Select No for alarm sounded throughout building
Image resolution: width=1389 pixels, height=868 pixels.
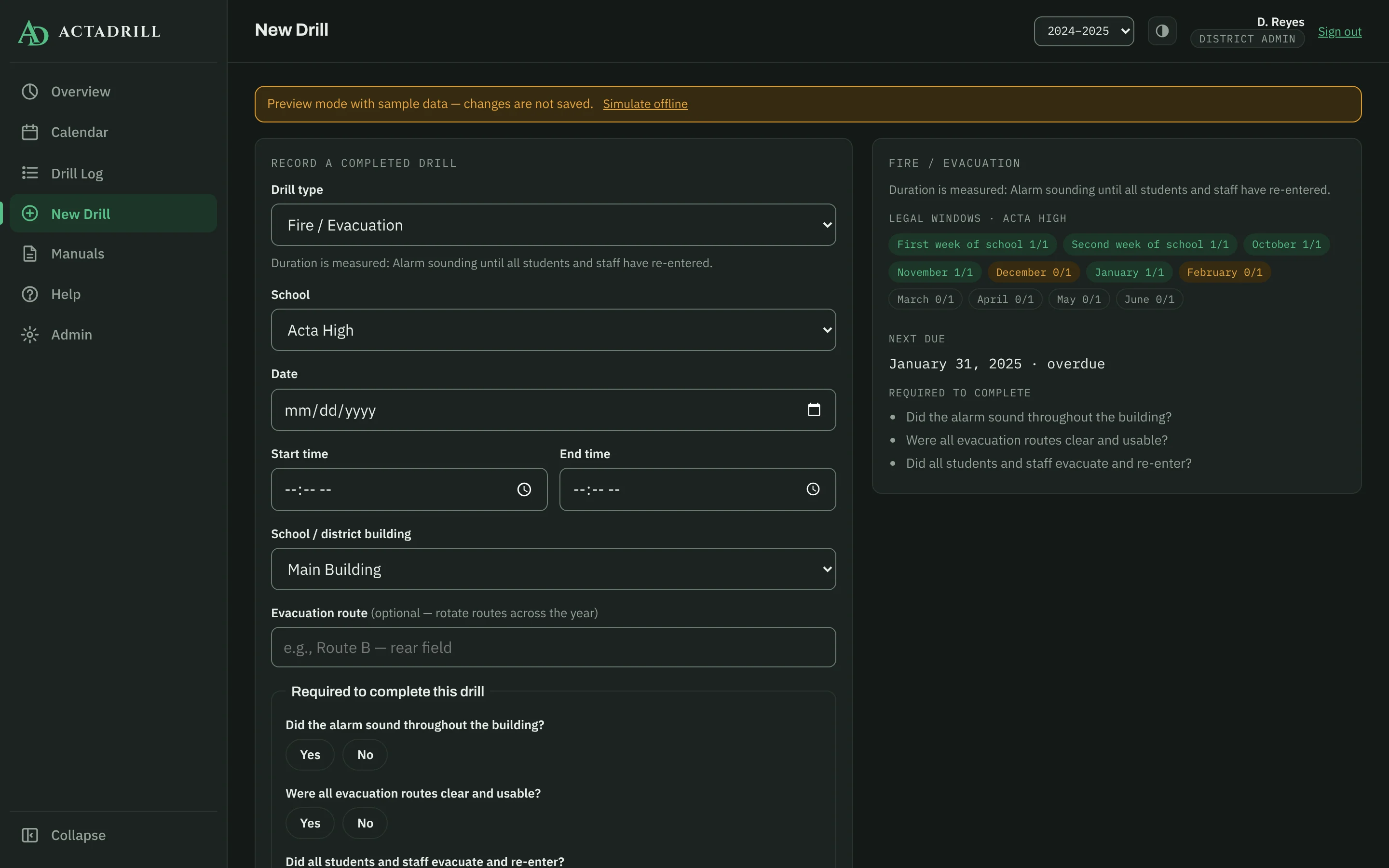(365, 754)
